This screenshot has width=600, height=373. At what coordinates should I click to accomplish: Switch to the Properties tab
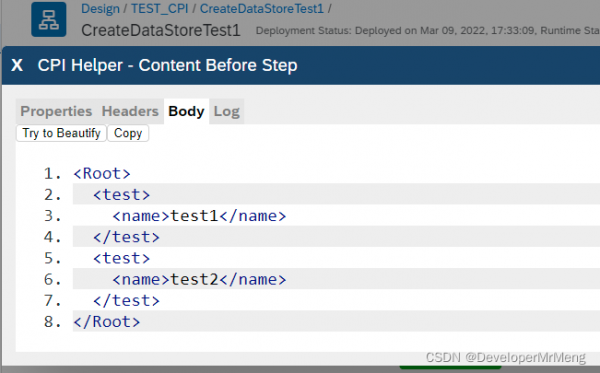click(x=56, y=111)
